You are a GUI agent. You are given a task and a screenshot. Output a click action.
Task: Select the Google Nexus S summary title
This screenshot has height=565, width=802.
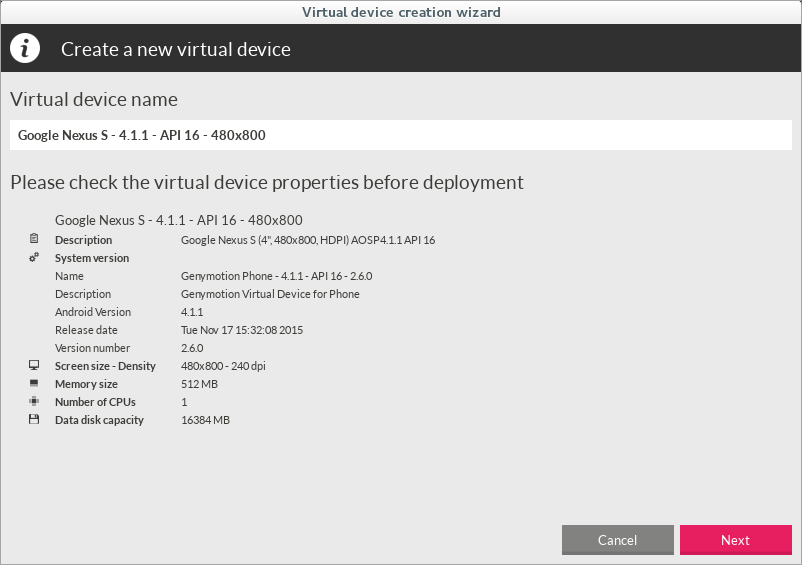click(x=179, y=220)
